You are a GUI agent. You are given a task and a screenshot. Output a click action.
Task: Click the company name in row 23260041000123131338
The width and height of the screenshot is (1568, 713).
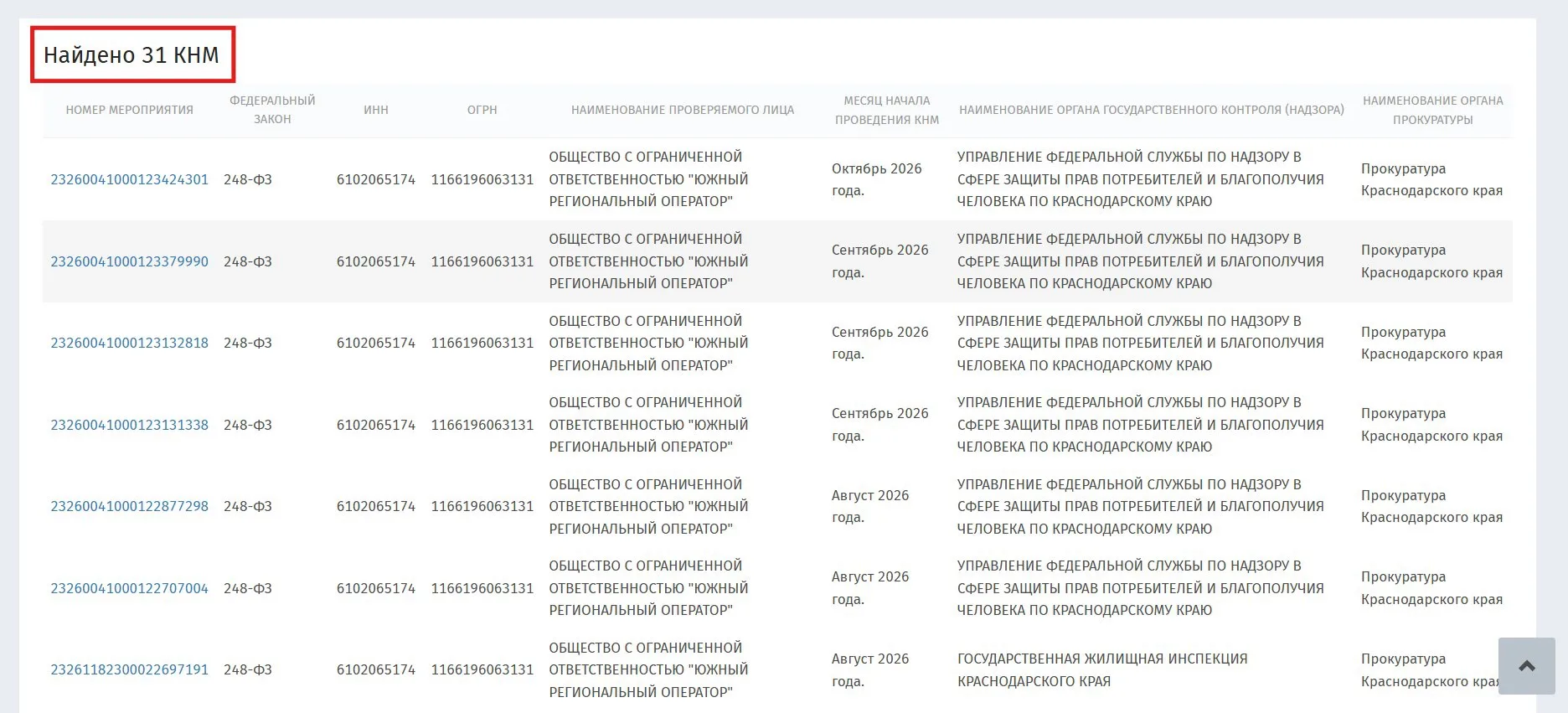click(x=649, y=425)
